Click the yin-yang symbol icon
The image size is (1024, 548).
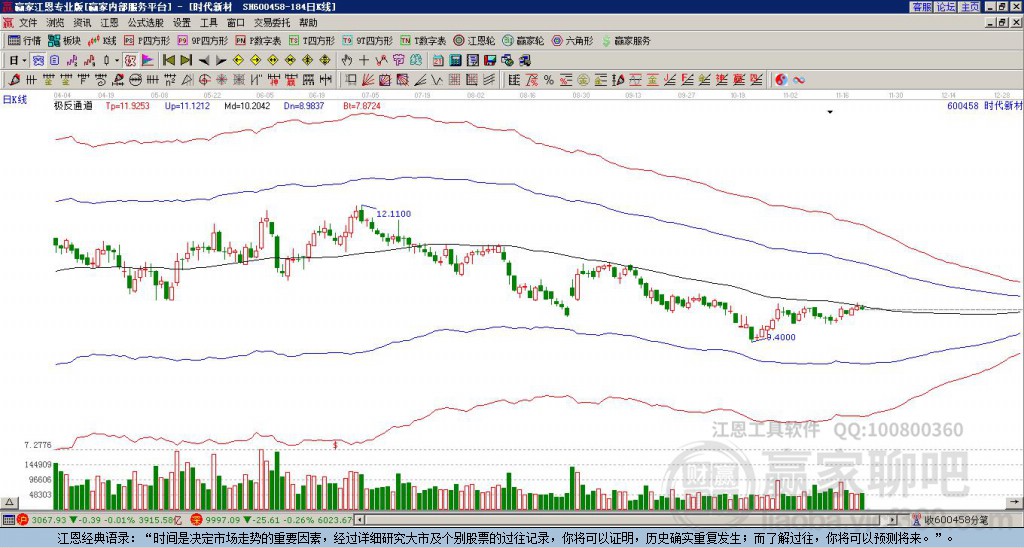pos(782,80)
